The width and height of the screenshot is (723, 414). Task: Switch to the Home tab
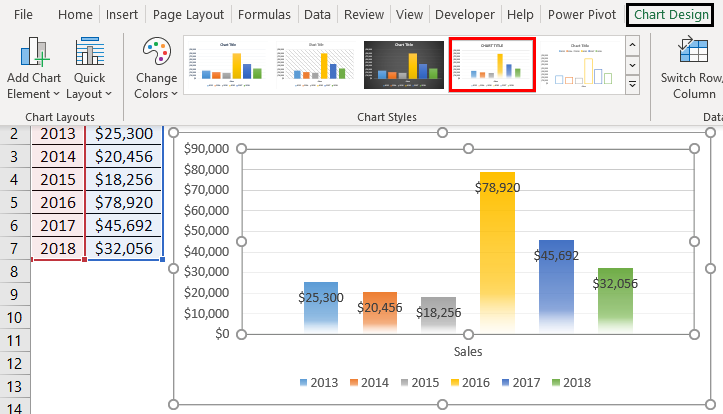pos(75,15)
